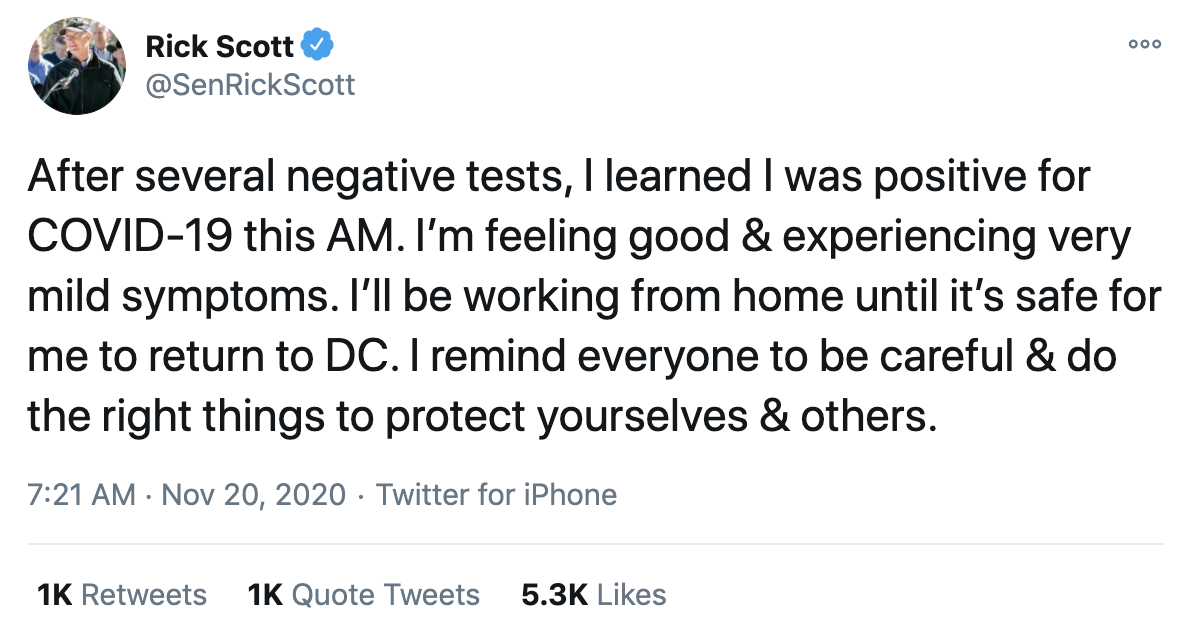Open the three-dot more options menu
Screen dimensions: 1188x643
coord(1144,44)
